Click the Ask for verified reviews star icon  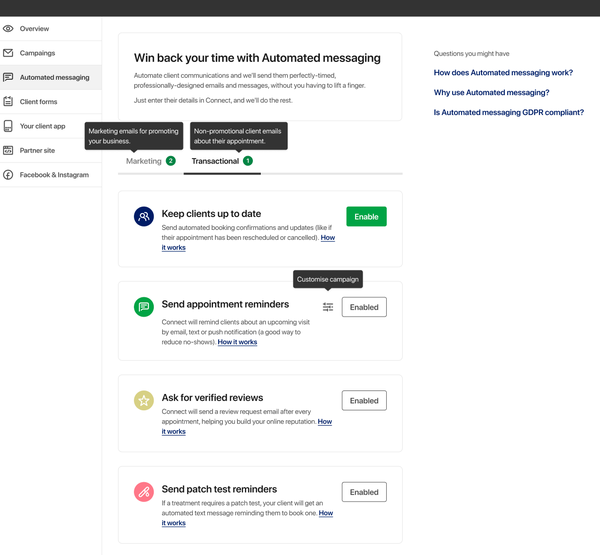pos(144,400)
